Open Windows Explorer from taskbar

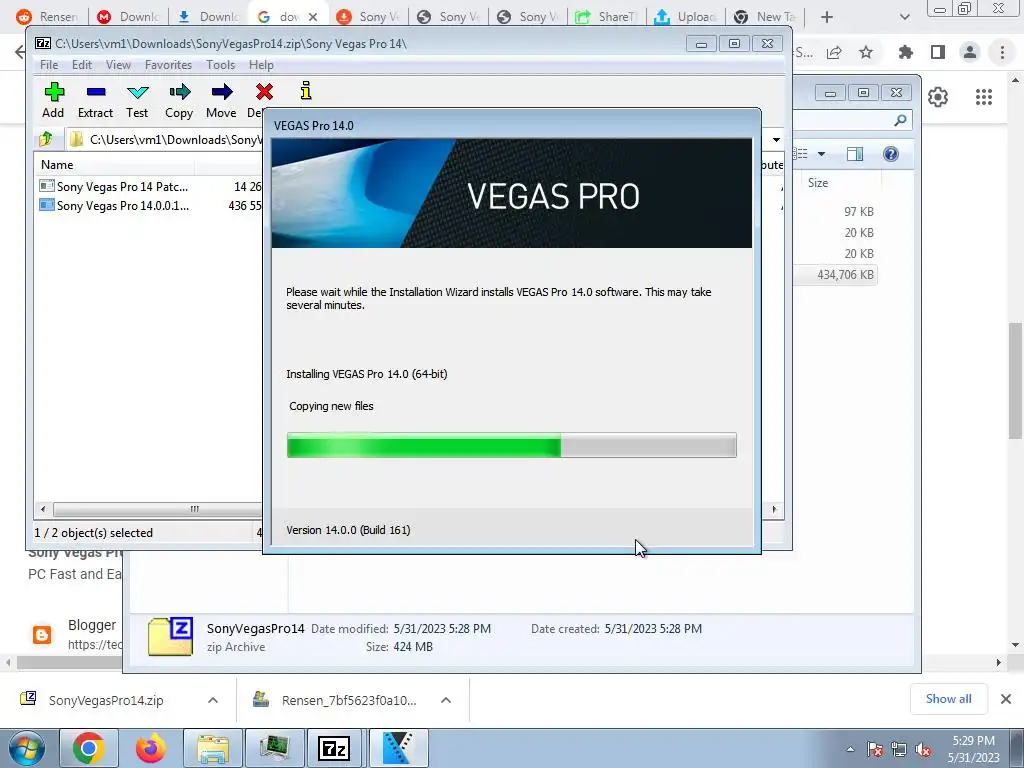213,748
